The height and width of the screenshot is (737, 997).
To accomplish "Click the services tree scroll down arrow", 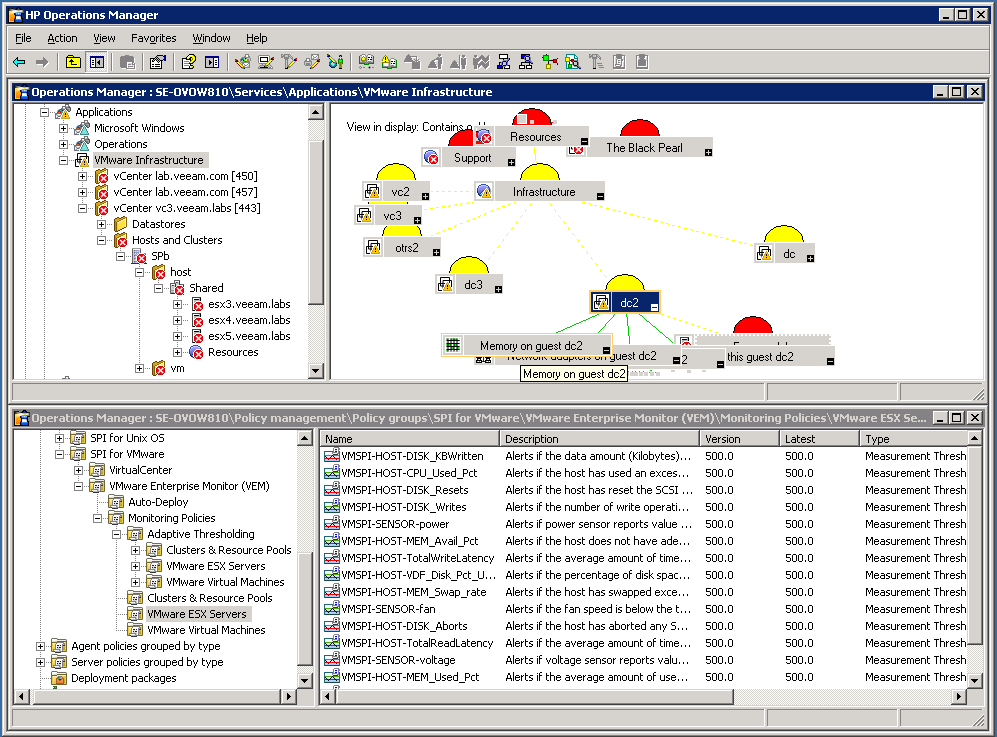I will coord(315,370).
